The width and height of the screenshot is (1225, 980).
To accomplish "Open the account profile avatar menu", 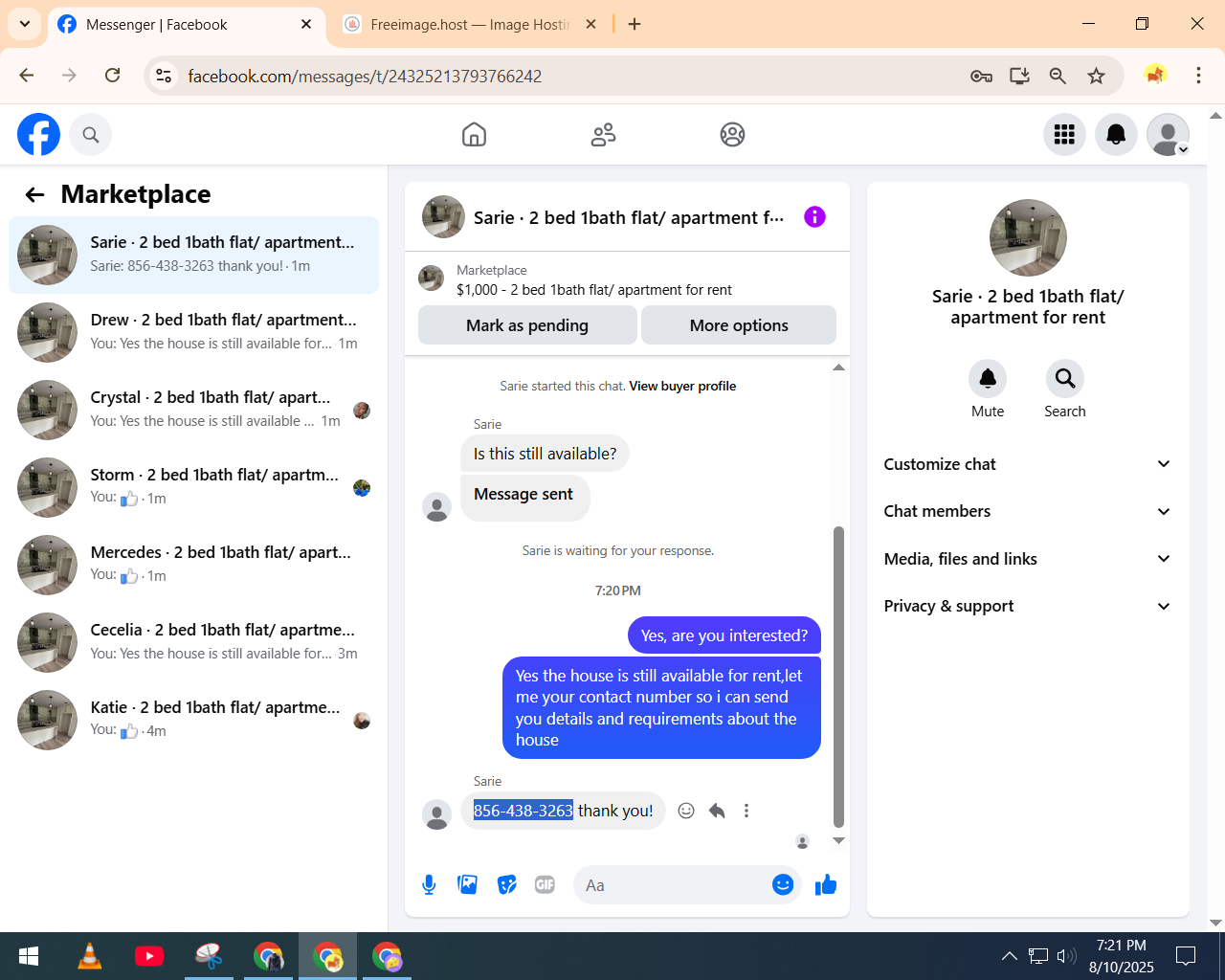I will (x=1168, y=135).
